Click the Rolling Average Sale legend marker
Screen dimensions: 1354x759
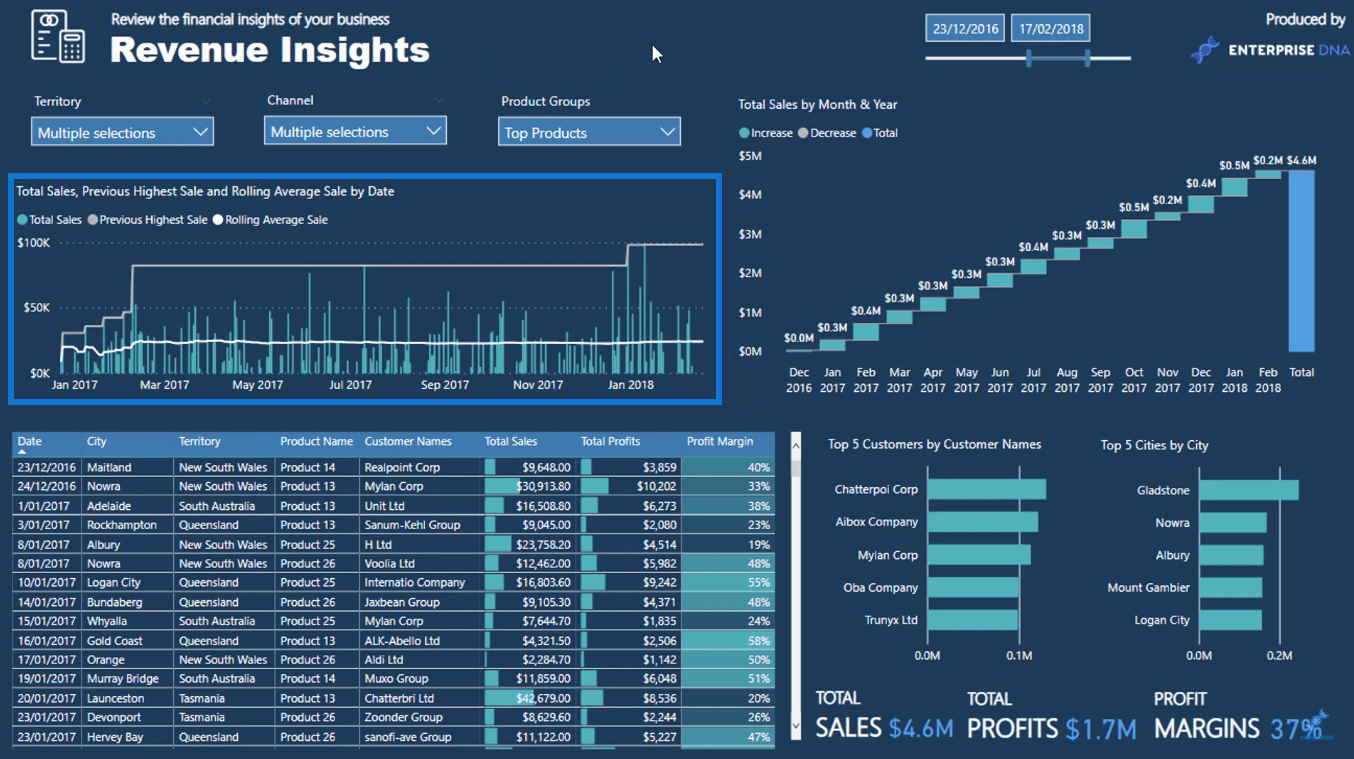(218, 220)
